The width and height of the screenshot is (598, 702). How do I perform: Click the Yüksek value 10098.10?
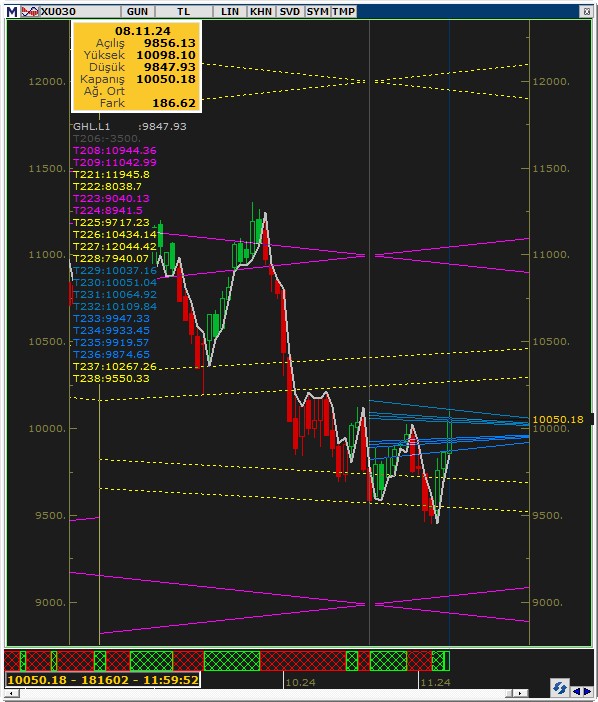(x=166, y=55)
